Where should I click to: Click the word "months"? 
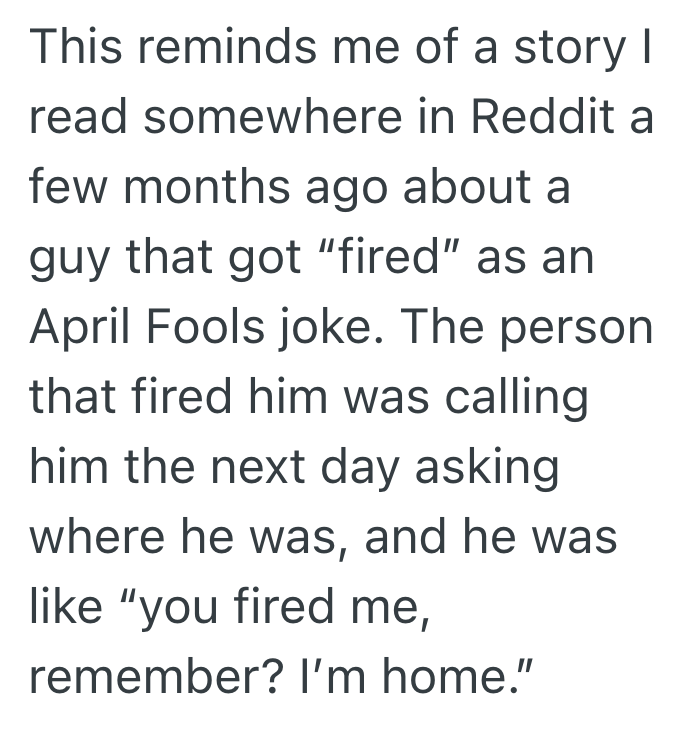coord(209,189)
